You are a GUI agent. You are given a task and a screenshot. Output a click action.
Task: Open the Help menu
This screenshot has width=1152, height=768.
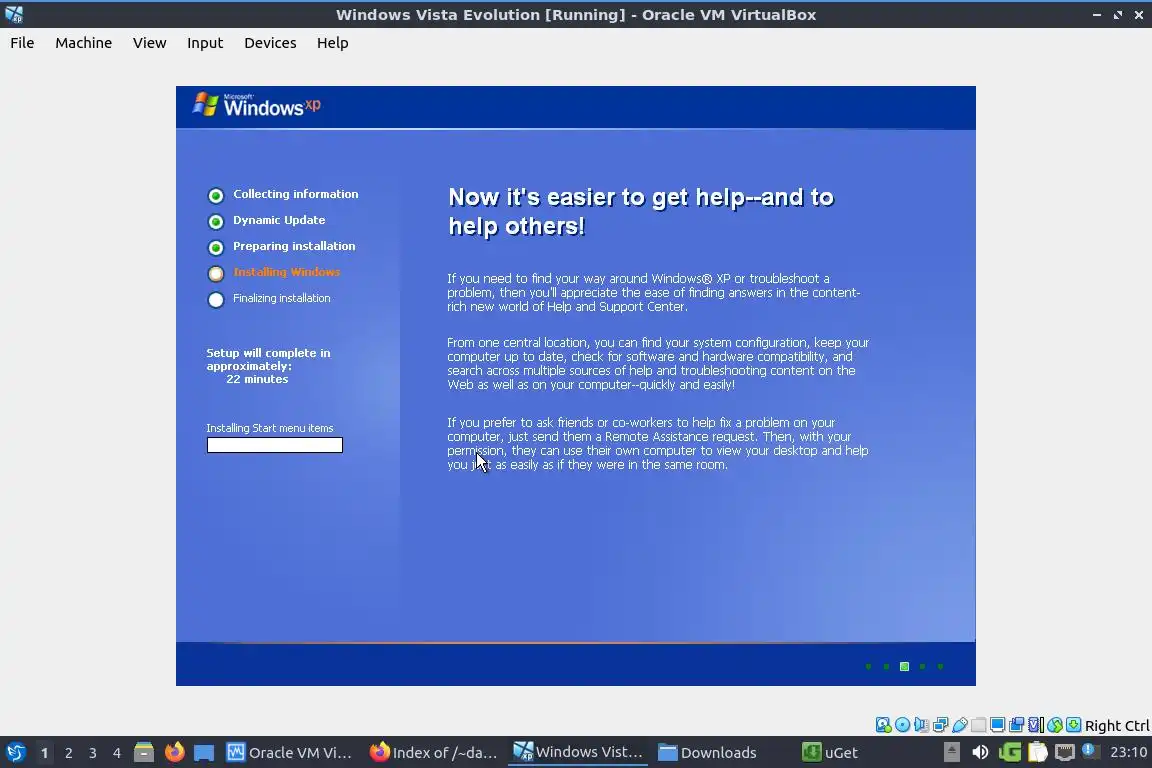click(x=332, y=43)
